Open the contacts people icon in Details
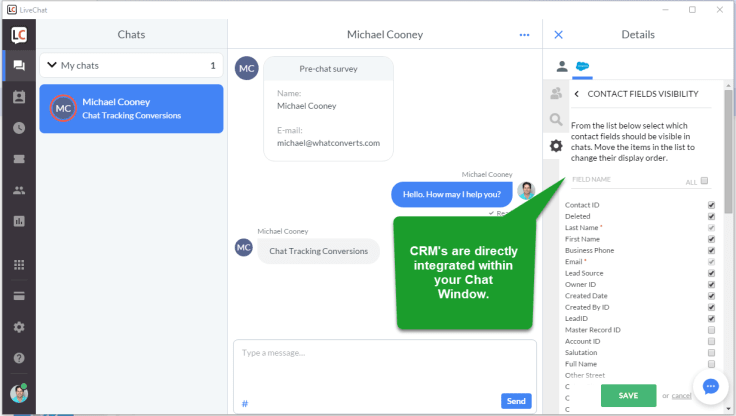Screen dimensions: 736x416 pos(556,93)
